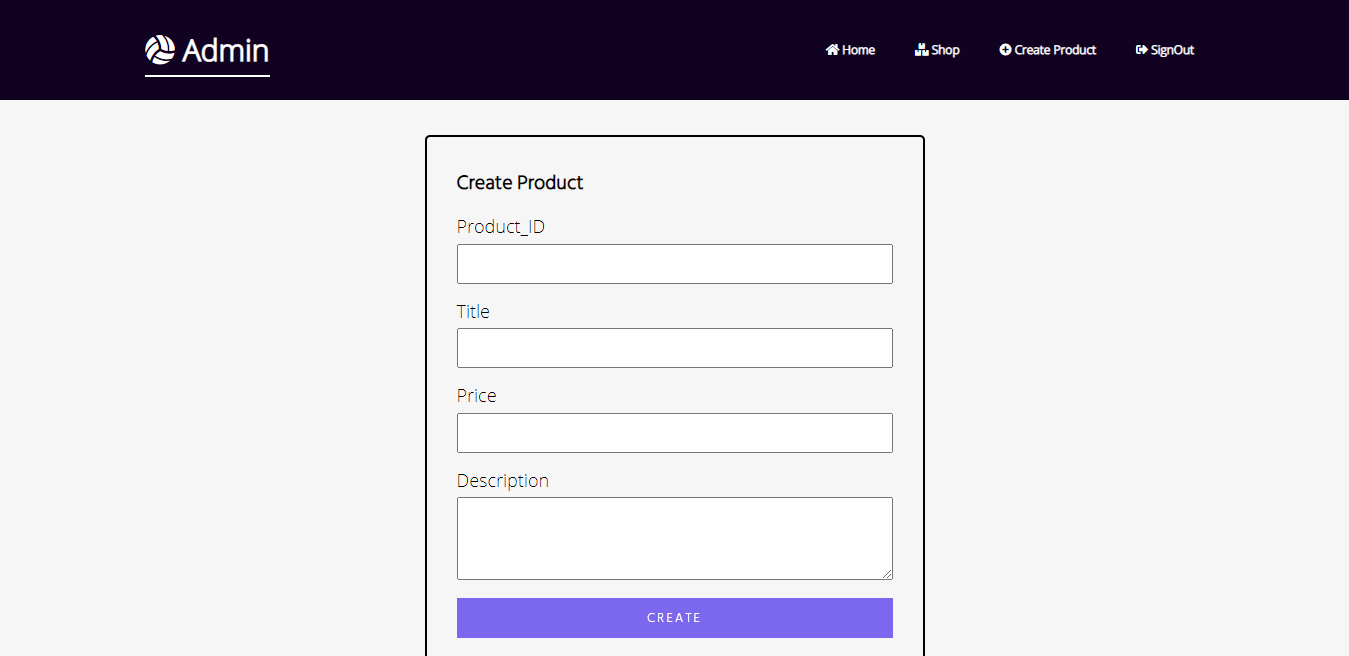
Task: Click the volleyball Admin logo icon
Action: 160,48
